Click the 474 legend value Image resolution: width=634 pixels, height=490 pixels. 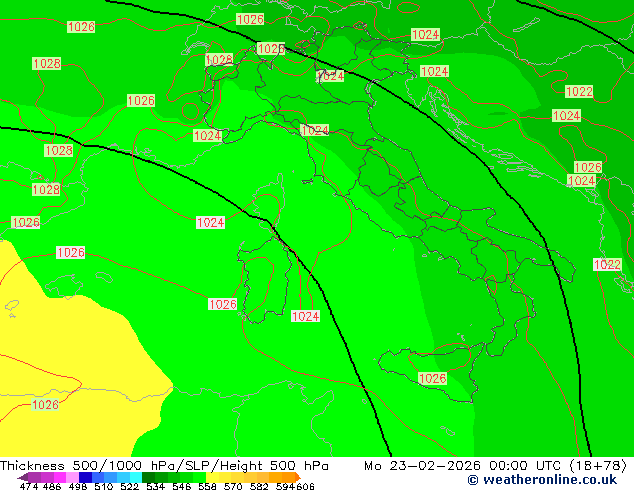pos(29,486)
